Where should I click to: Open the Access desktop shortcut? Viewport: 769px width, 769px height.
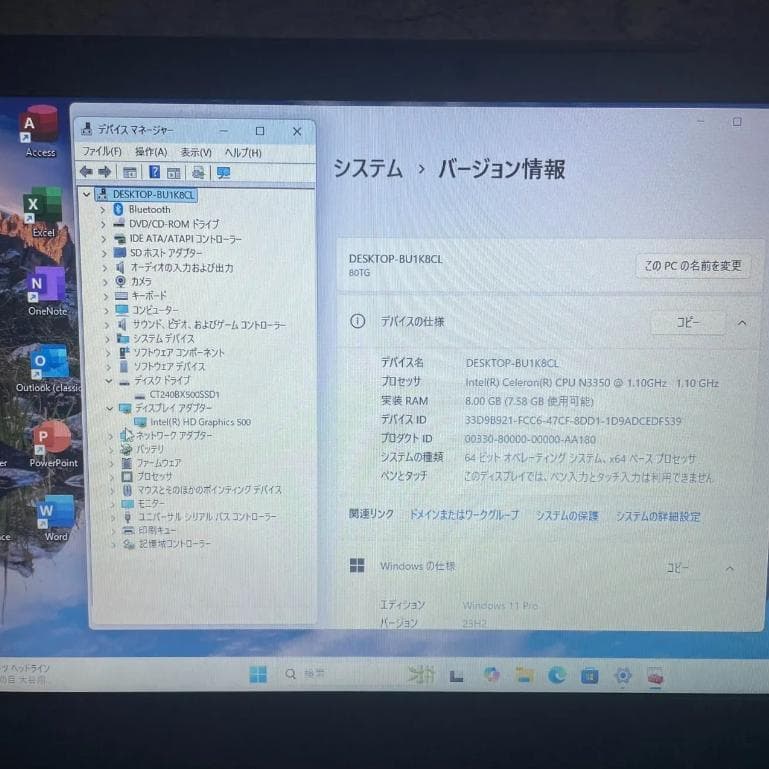click(x=41, y=132)
